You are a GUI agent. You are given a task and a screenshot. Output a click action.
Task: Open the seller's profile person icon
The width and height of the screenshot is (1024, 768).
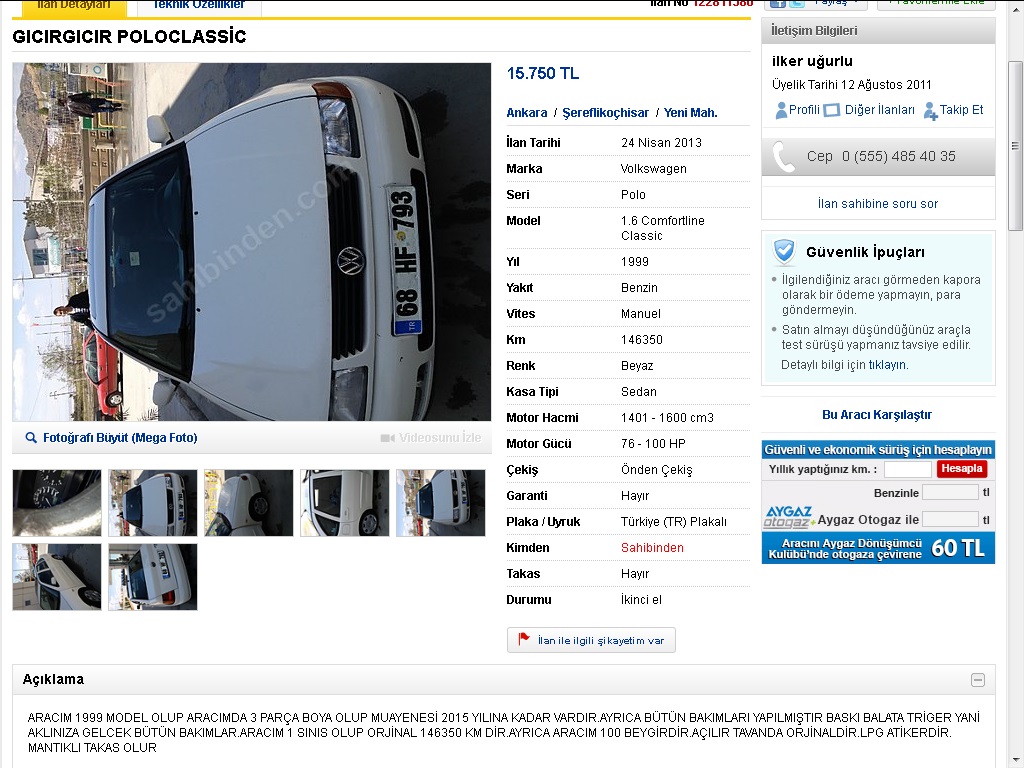pos(781,110)
